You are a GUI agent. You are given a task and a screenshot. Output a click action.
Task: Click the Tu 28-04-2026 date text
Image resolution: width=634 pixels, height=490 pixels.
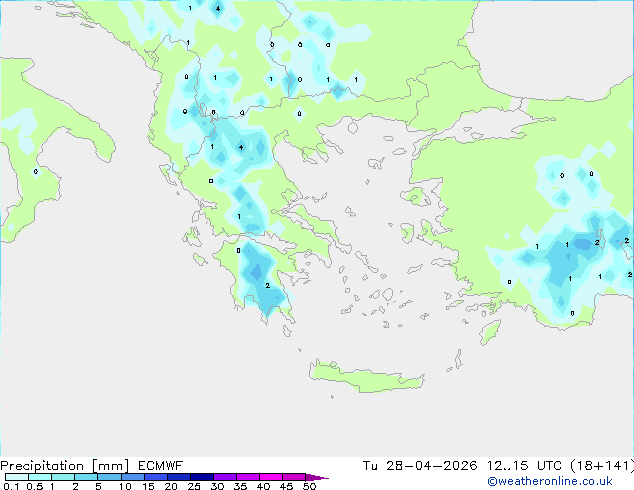click(420, 466)
